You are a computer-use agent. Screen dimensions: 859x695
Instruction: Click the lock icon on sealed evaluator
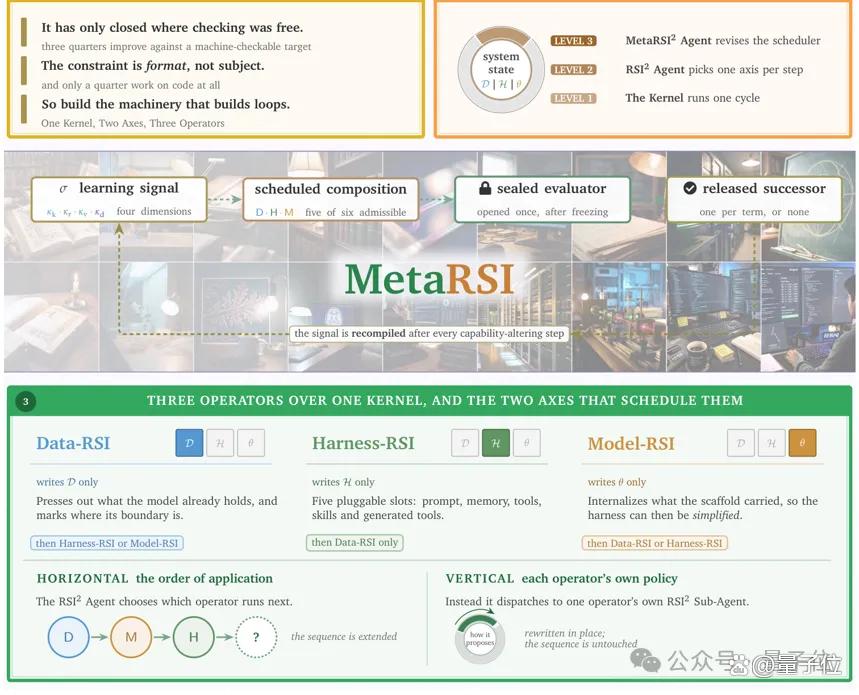coord(485,188)
